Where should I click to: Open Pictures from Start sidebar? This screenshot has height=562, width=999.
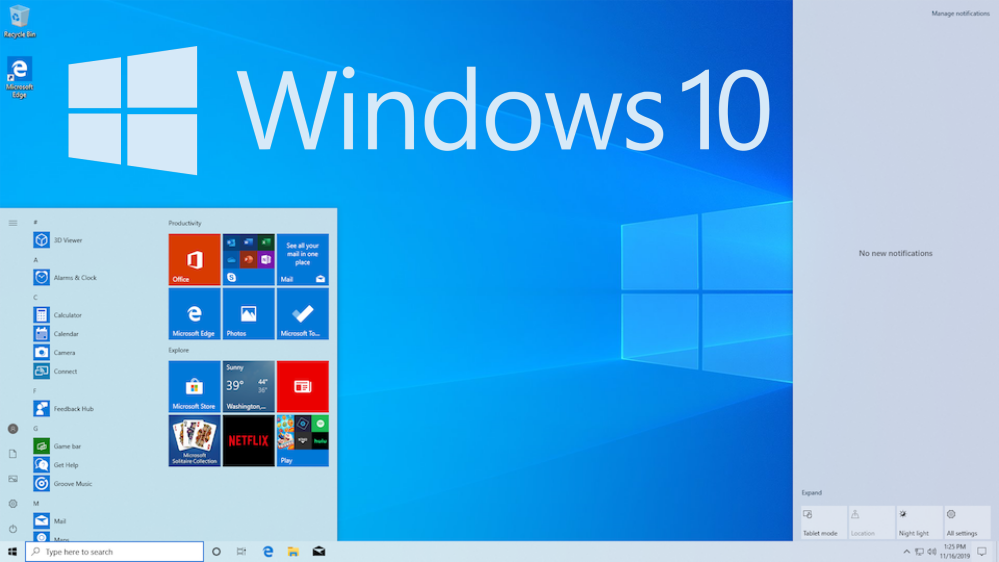tap(13, 479)
